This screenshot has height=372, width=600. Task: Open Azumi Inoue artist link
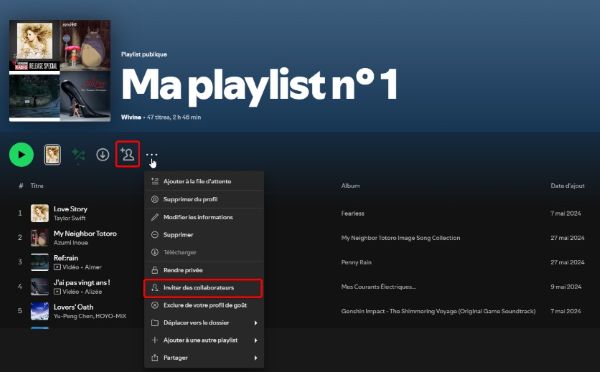(x=70, y=243)
